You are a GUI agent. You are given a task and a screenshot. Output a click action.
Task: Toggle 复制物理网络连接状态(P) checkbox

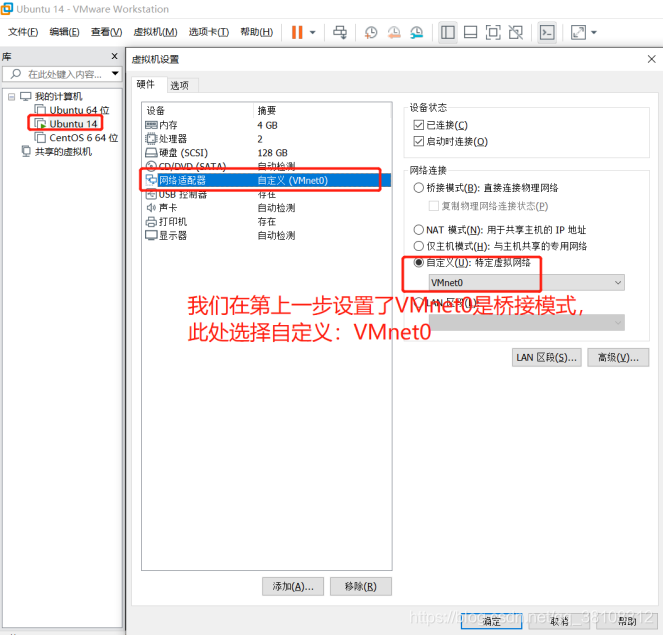[x=433, y=206]
